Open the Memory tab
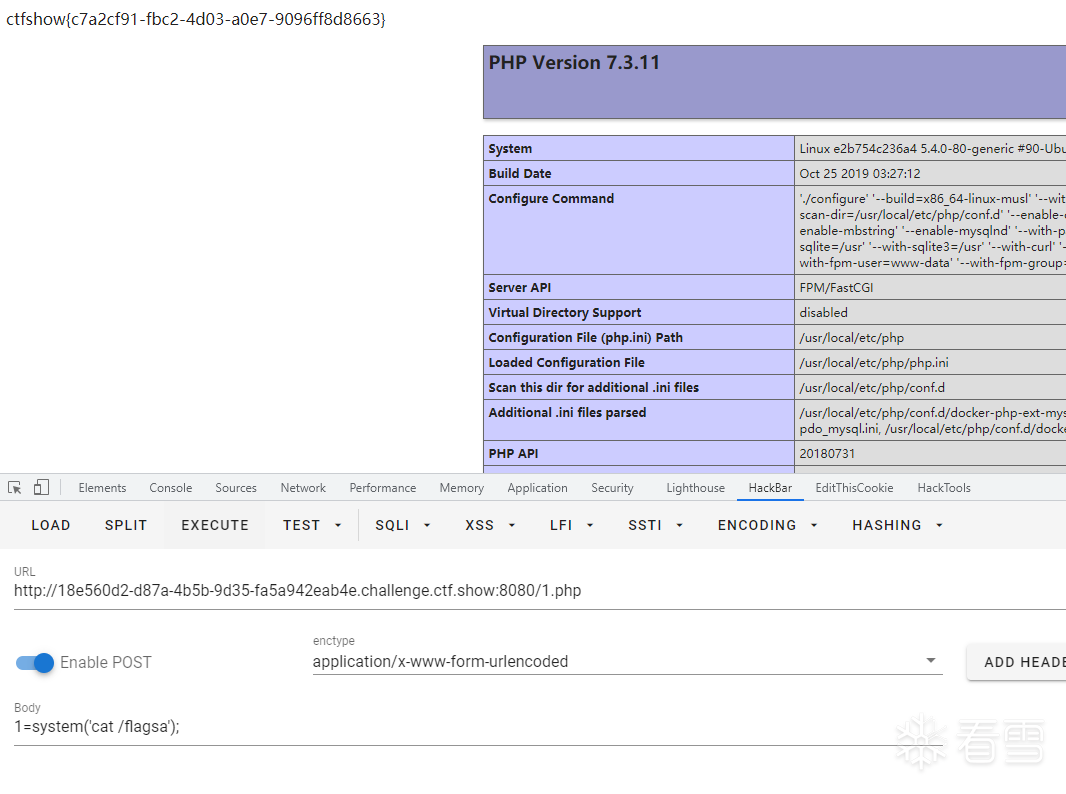 point(462,487)
